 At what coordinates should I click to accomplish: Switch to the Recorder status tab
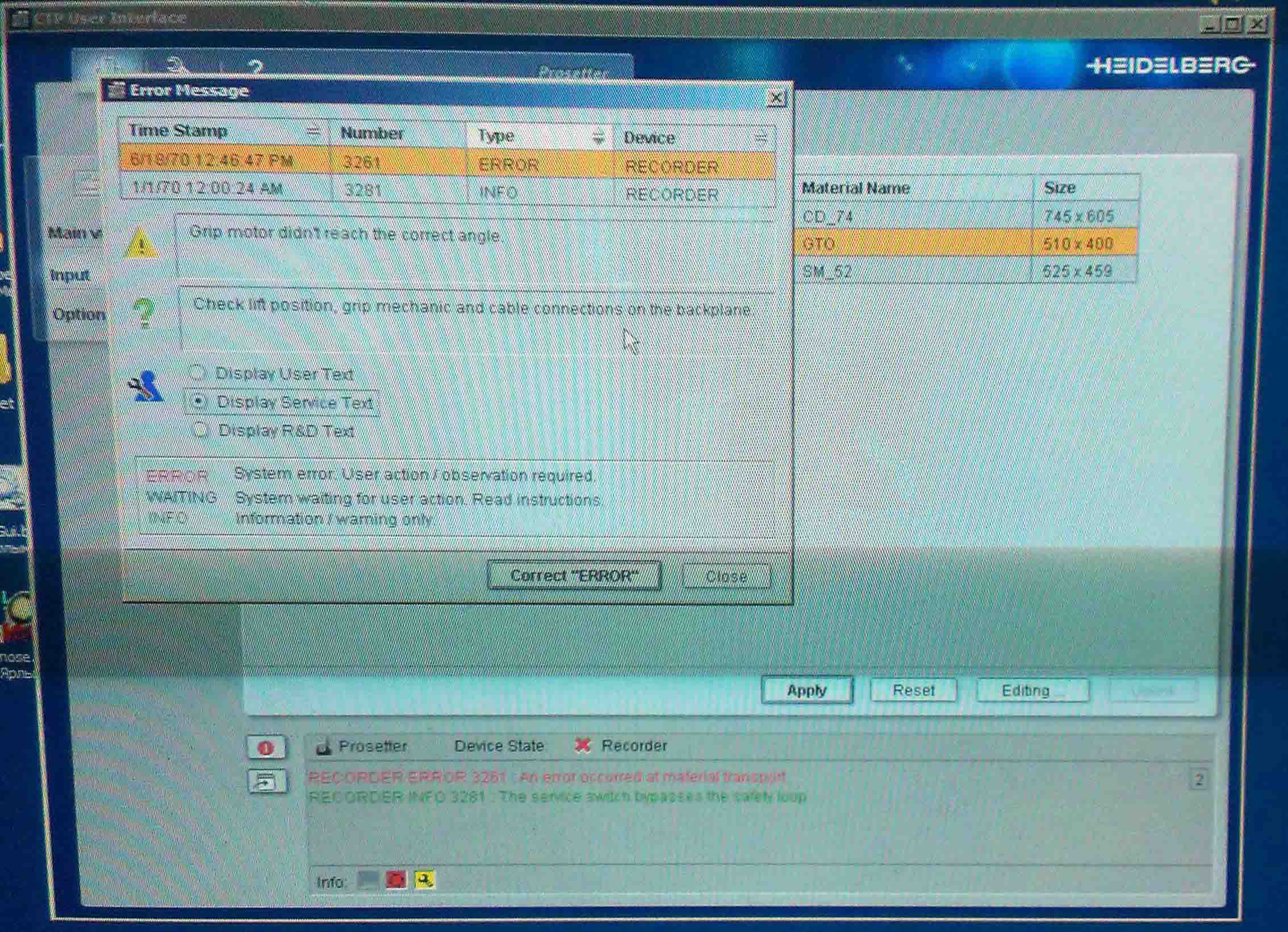click(634, 745)
